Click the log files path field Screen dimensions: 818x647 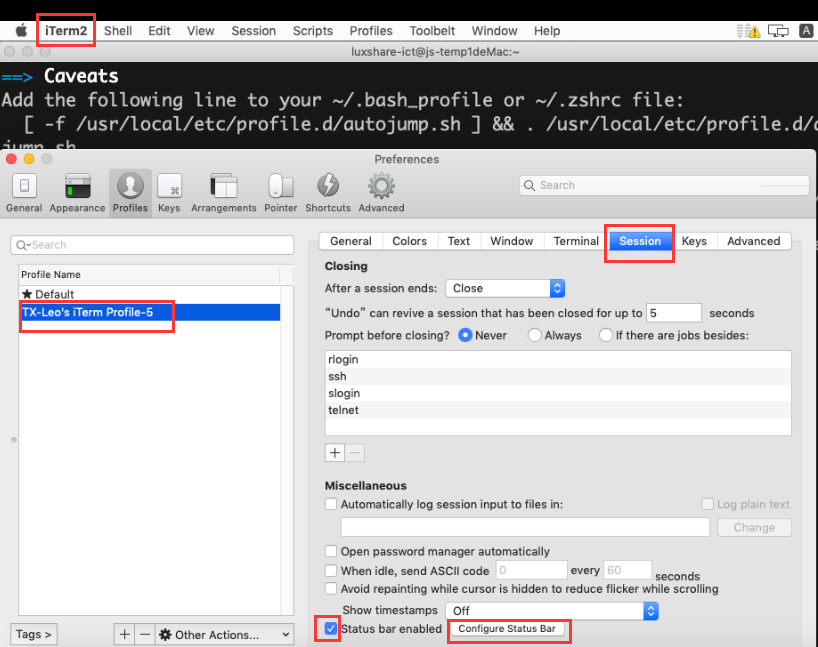525,527
